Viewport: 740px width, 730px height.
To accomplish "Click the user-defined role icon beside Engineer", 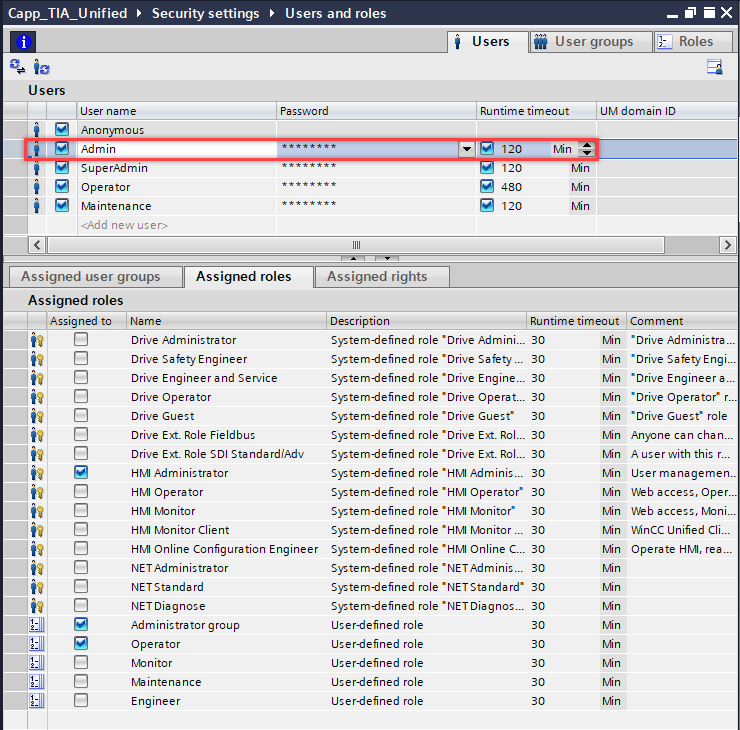I will click(x=38, y=701).
